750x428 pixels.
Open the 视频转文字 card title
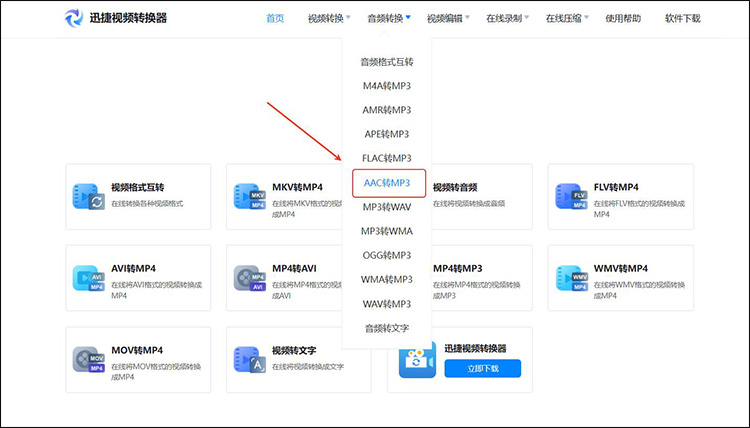294,351
